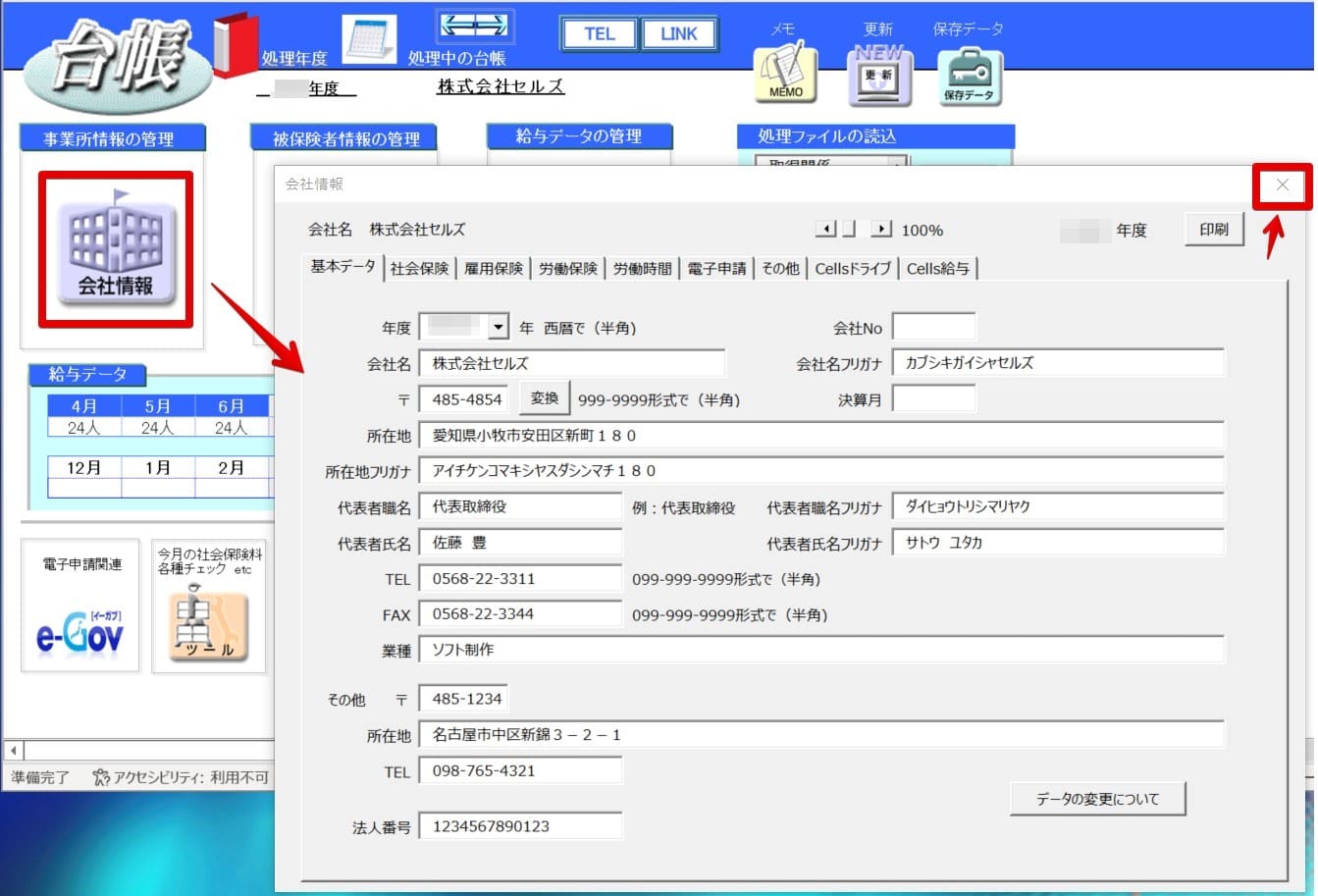This screenshot has height=896, width=1318.
Task: Open the 保存データ key icon
Action: [x=969, y=76]
